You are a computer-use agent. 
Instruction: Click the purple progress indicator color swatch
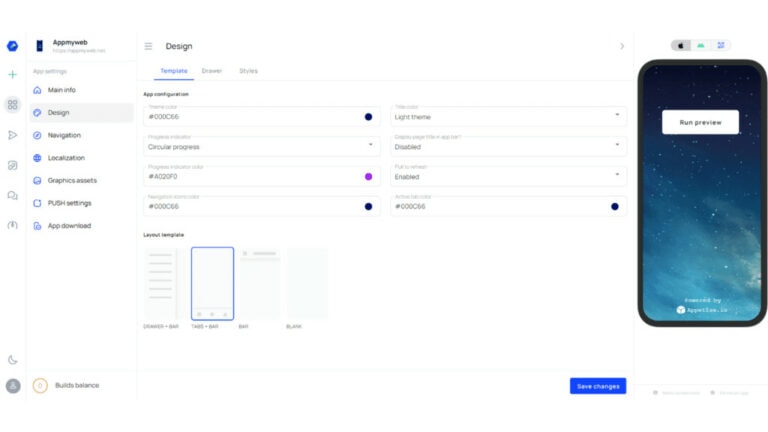pos(368,176)
